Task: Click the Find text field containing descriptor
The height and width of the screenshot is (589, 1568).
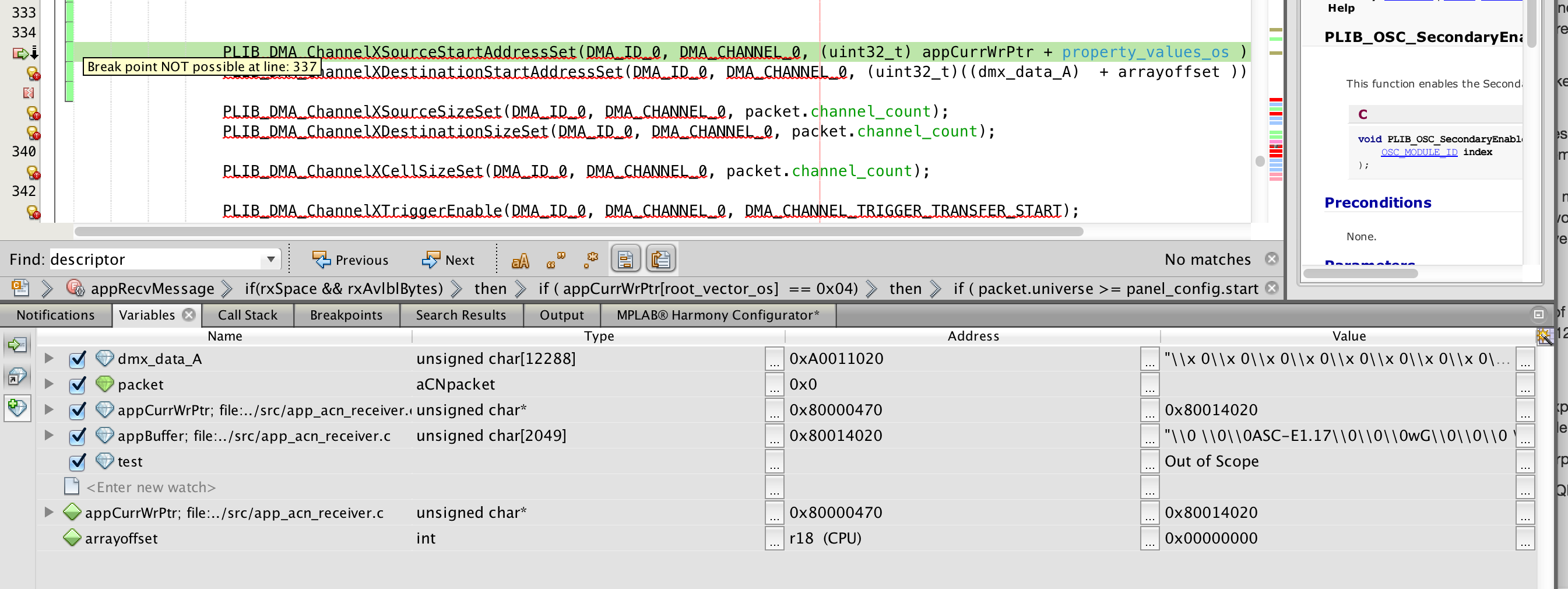Action: tap(156, 260)
